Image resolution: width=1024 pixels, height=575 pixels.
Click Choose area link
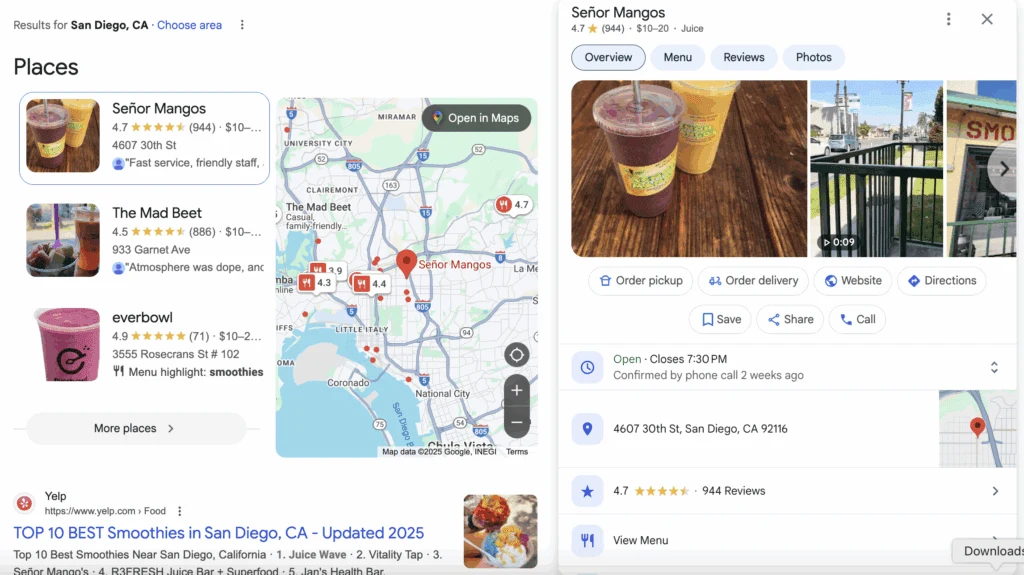click(189, 25)
